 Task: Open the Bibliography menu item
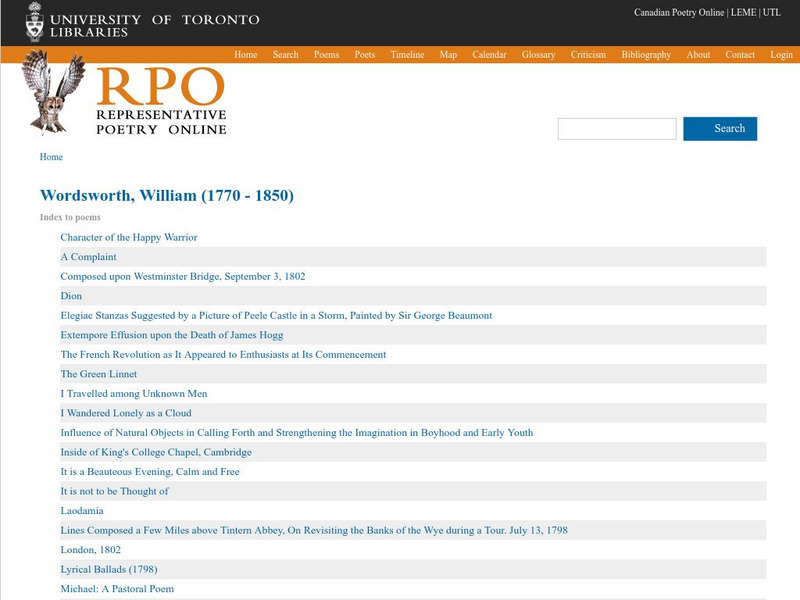[x=646, y=55]
